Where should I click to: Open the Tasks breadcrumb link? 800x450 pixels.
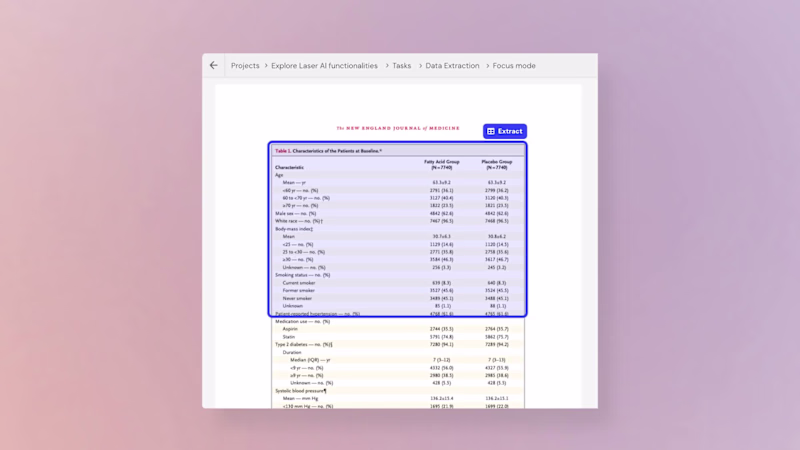[402, 66]
